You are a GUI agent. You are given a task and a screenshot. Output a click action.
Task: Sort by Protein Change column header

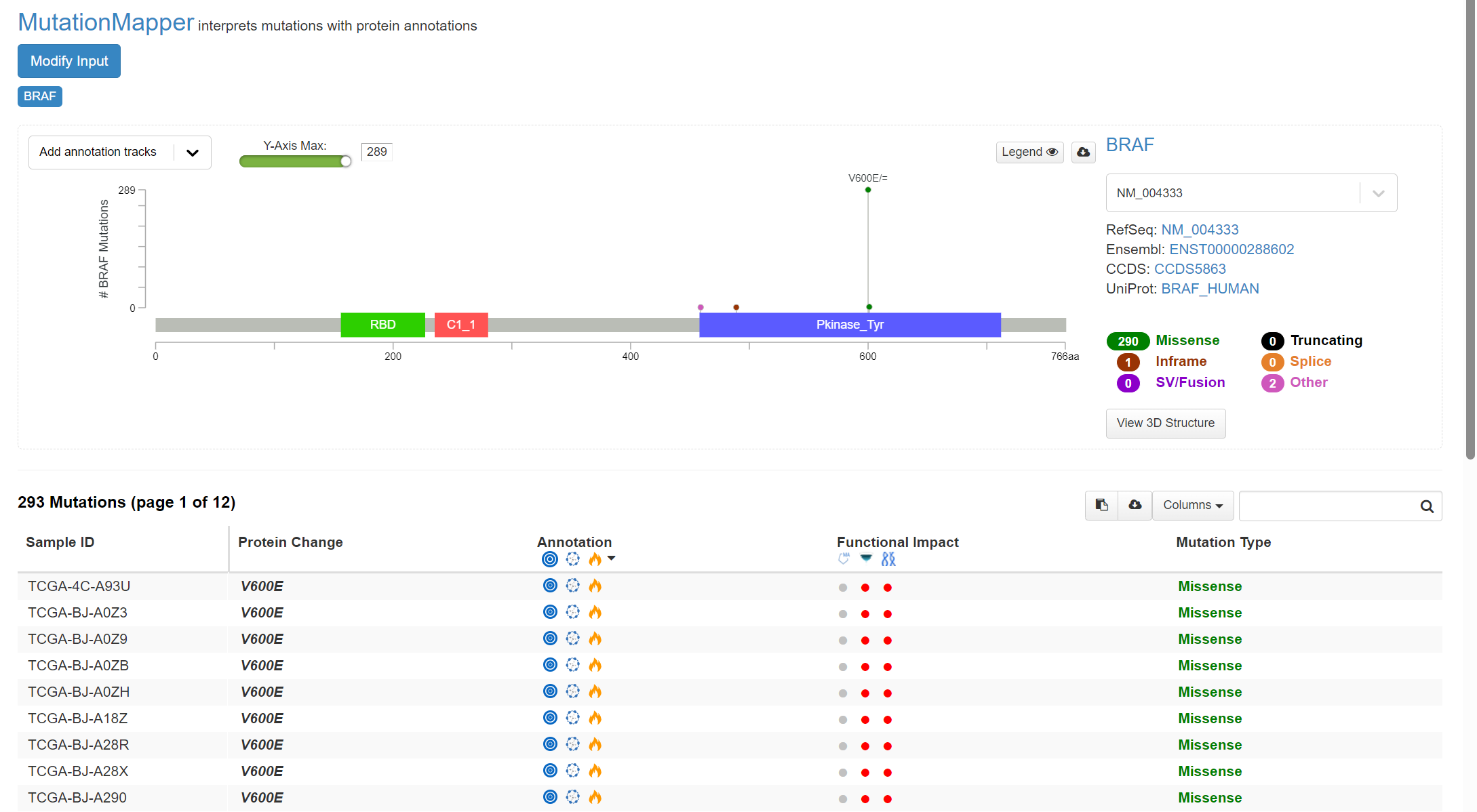[x=290, y=542]
